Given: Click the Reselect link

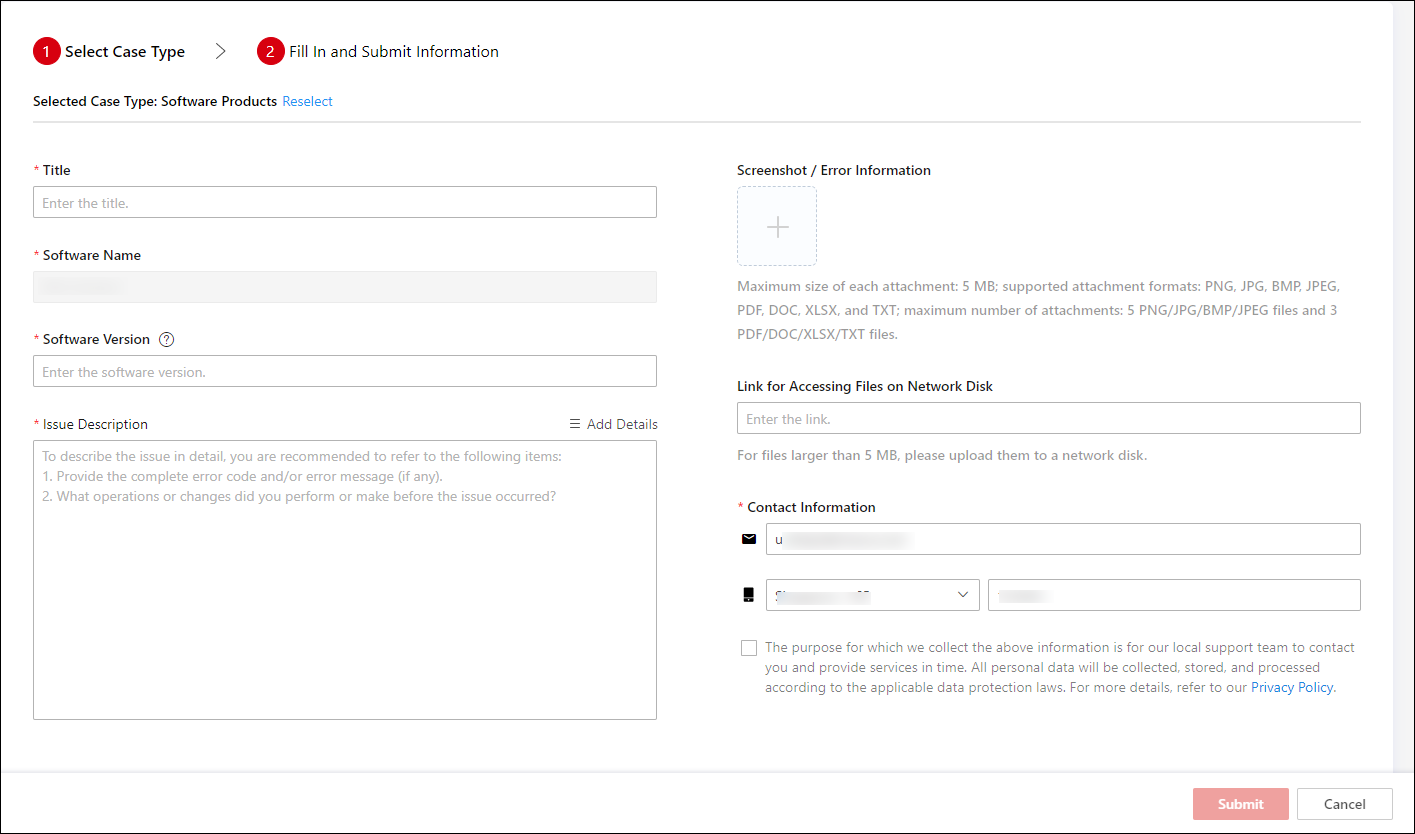Looking at the screenshot, I should pos(307,101).
